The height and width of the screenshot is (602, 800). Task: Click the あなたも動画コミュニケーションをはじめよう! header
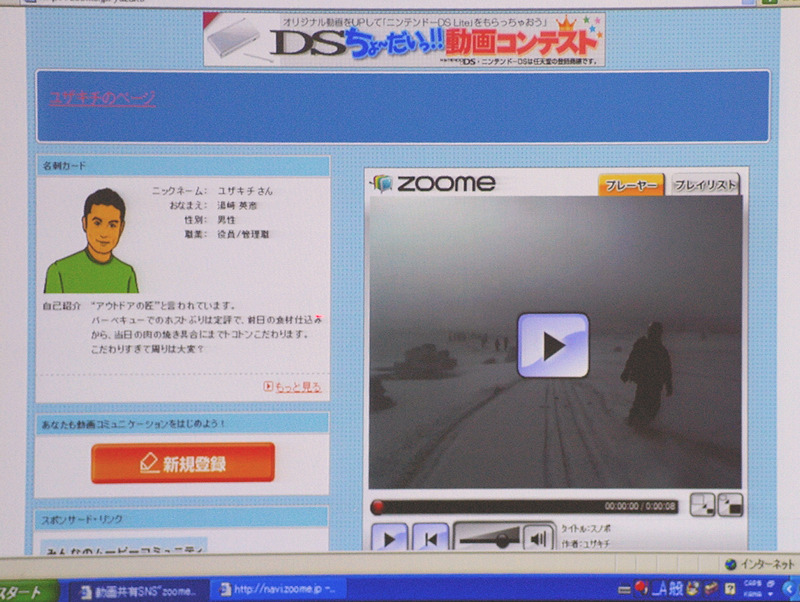pos(182,424)
